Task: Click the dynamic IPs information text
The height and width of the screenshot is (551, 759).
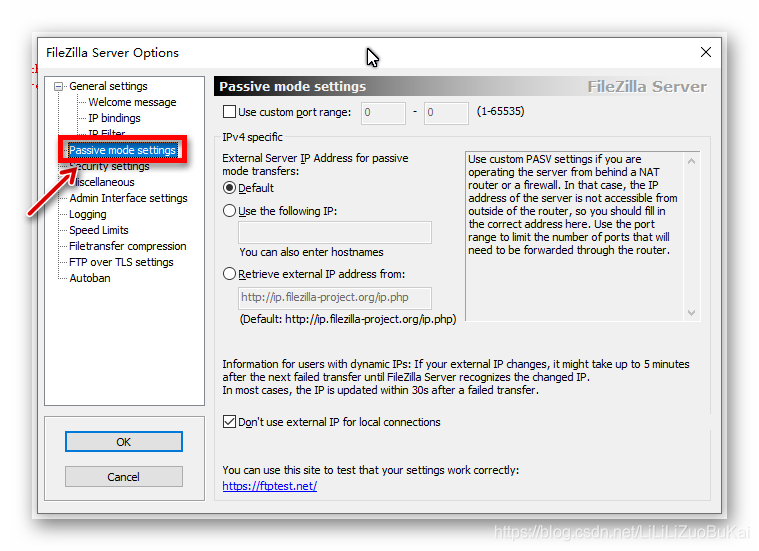Action: (455, 377)
